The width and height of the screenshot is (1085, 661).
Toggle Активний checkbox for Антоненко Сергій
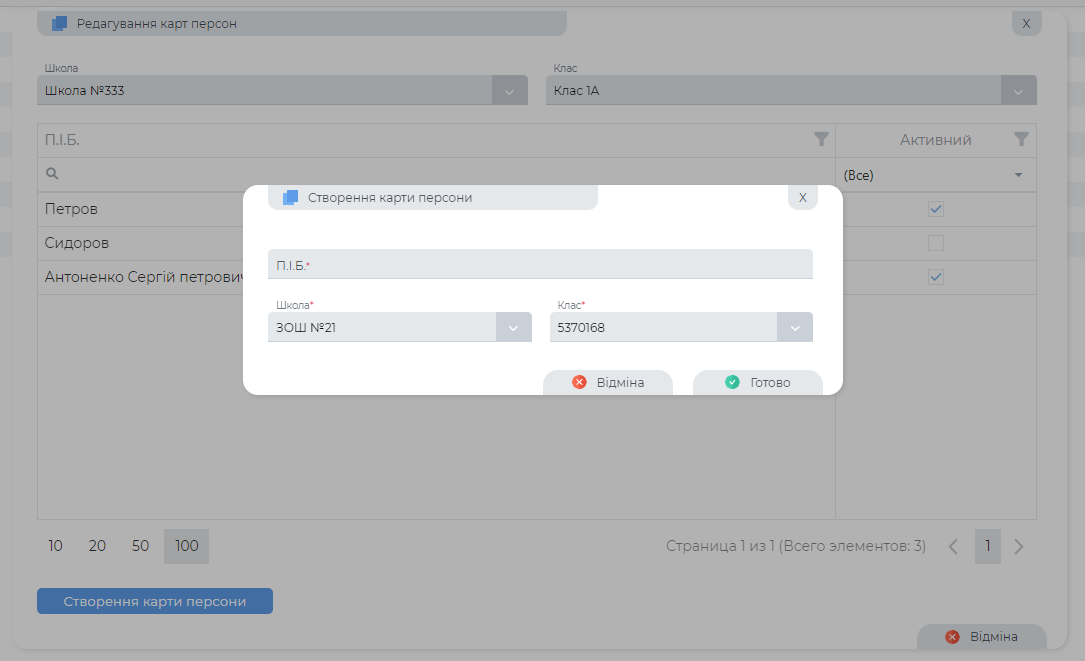pos(936,277)
